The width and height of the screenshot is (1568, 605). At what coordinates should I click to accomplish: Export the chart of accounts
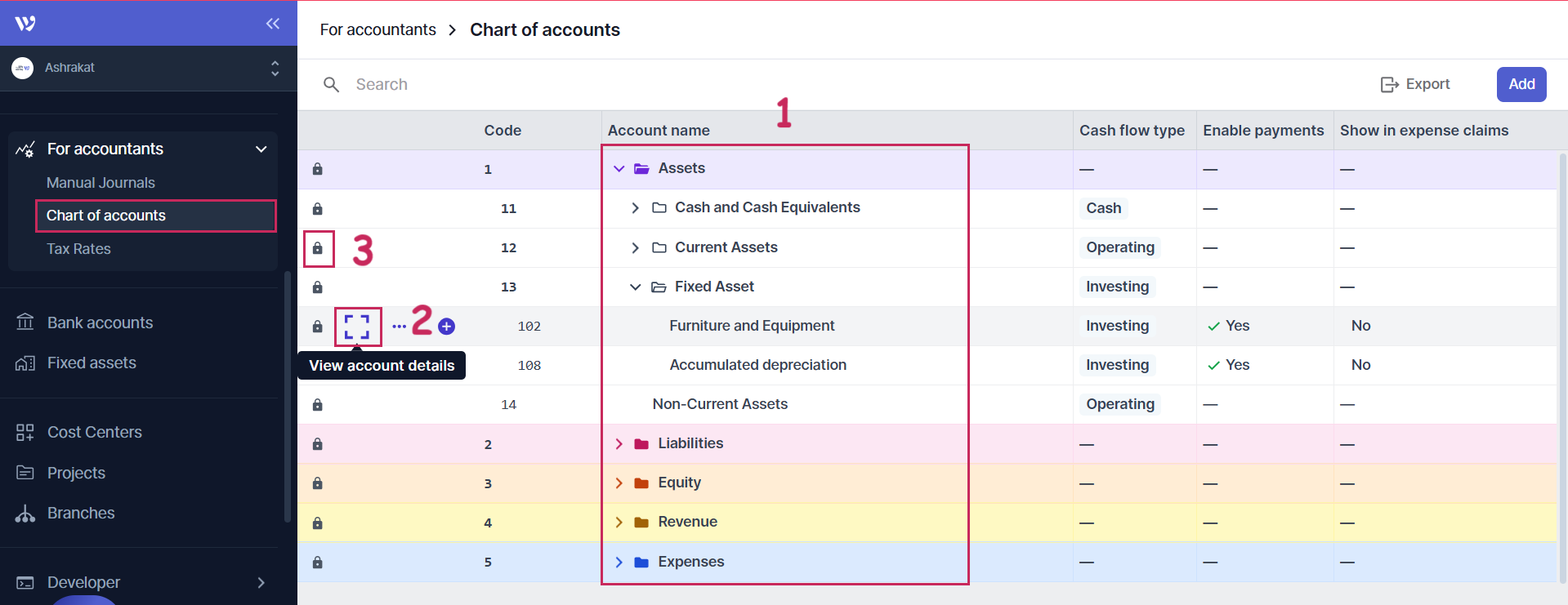pos(1415,84)
